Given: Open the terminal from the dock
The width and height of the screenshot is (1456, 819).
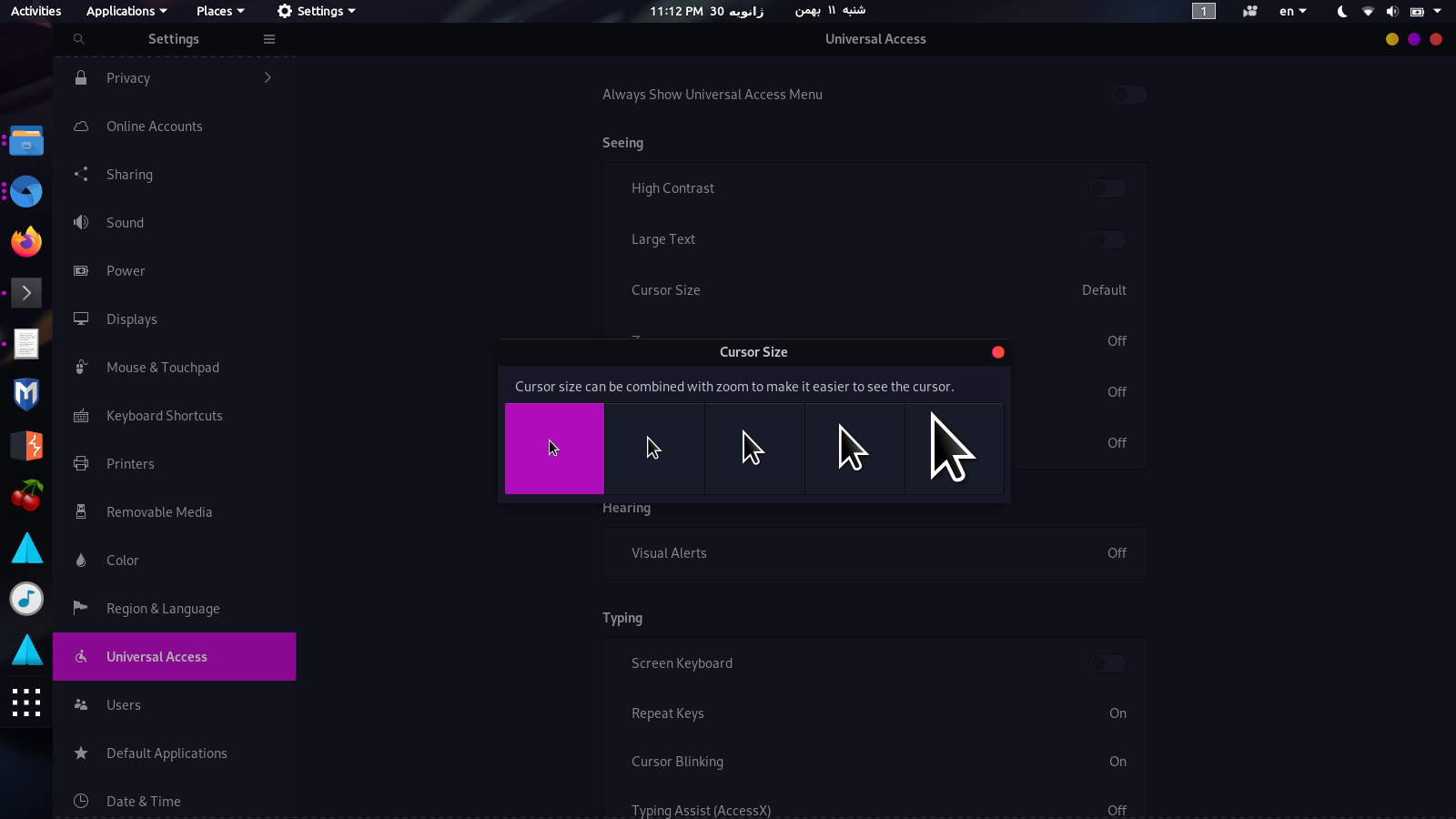Looking at the screenshot, I should (x=26, y=292).
